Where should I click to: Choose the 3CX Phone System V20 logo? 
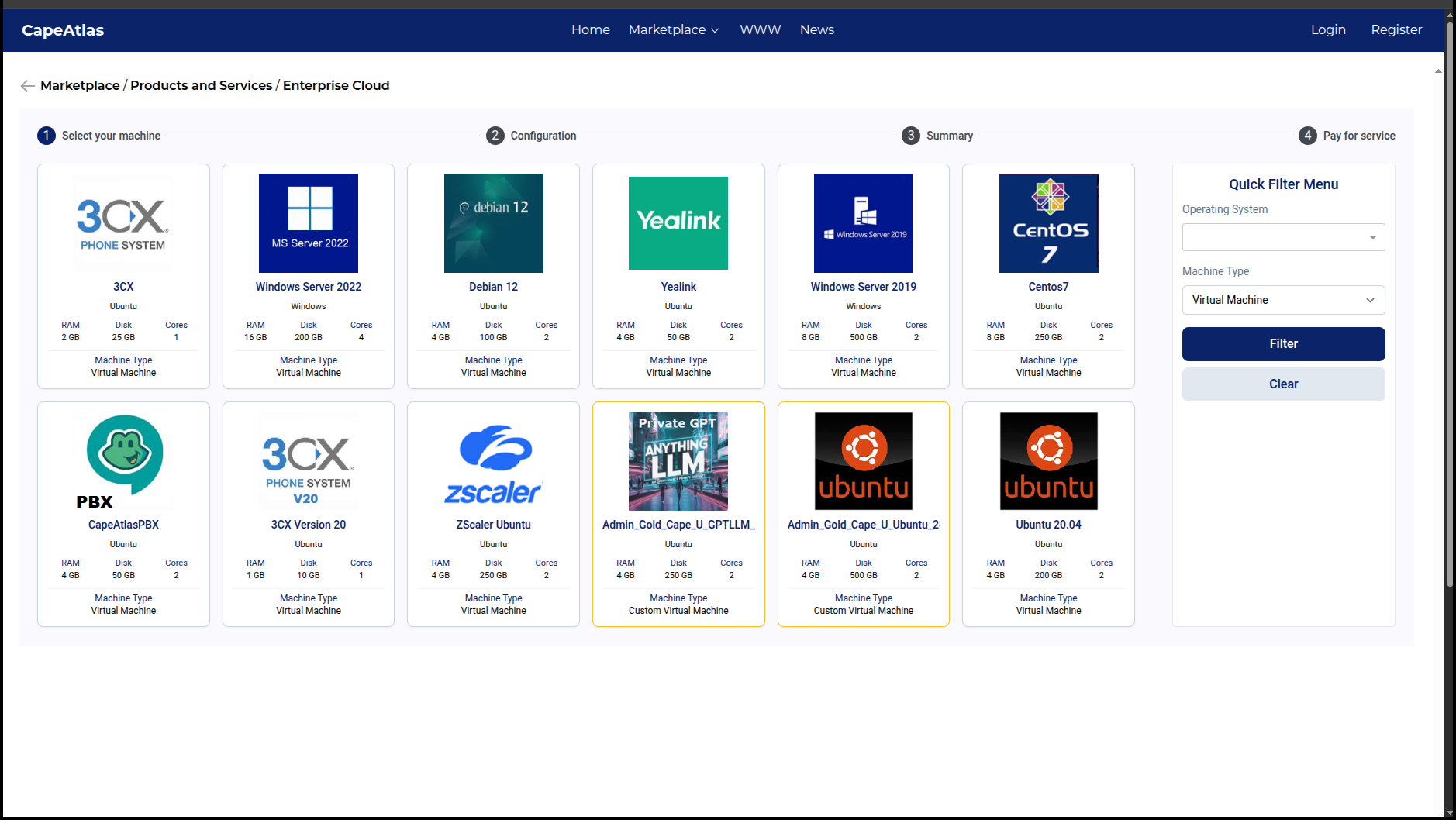pyautogui.click(x=309, y=461)
